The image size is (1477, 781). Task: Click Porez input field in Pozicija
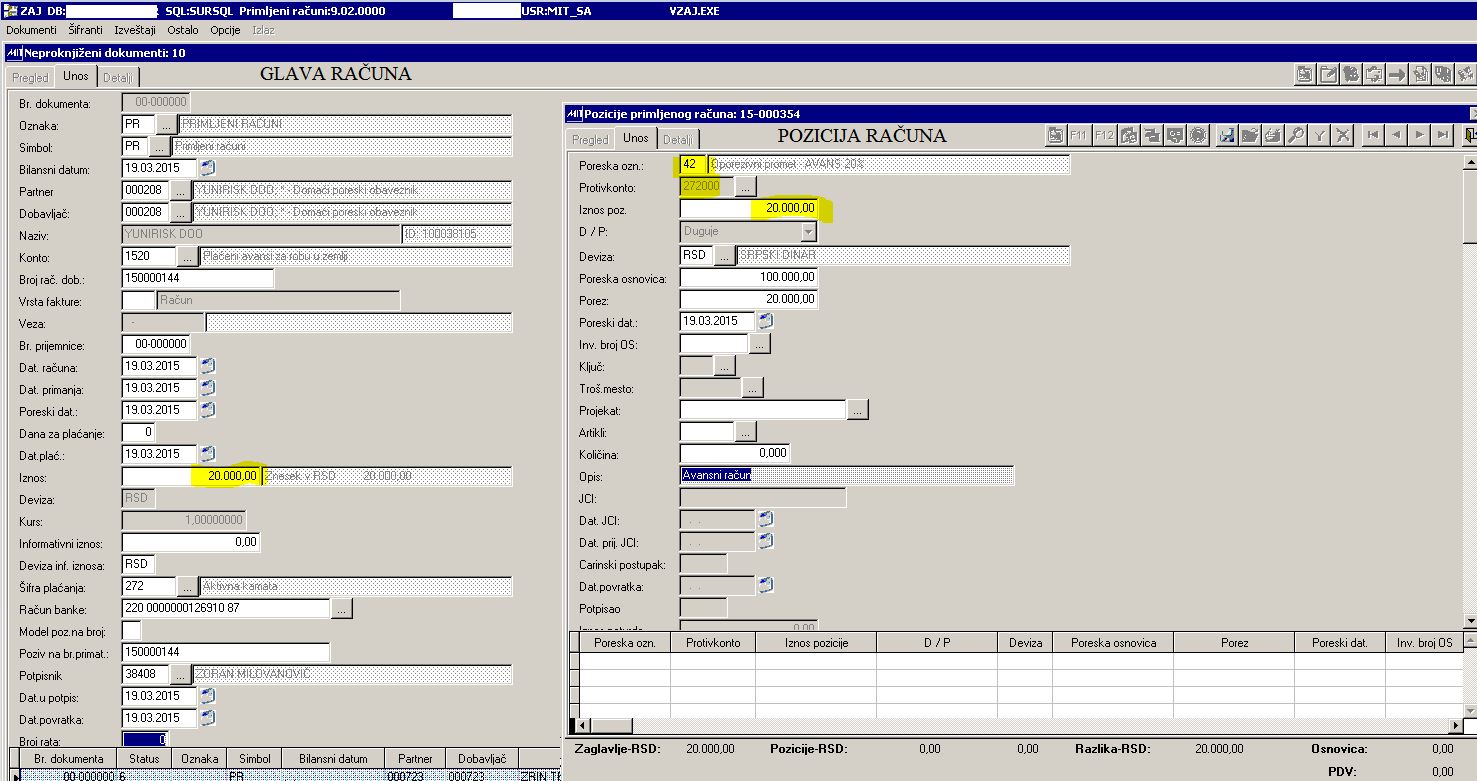pyautogui.click(x=749, y=299)
